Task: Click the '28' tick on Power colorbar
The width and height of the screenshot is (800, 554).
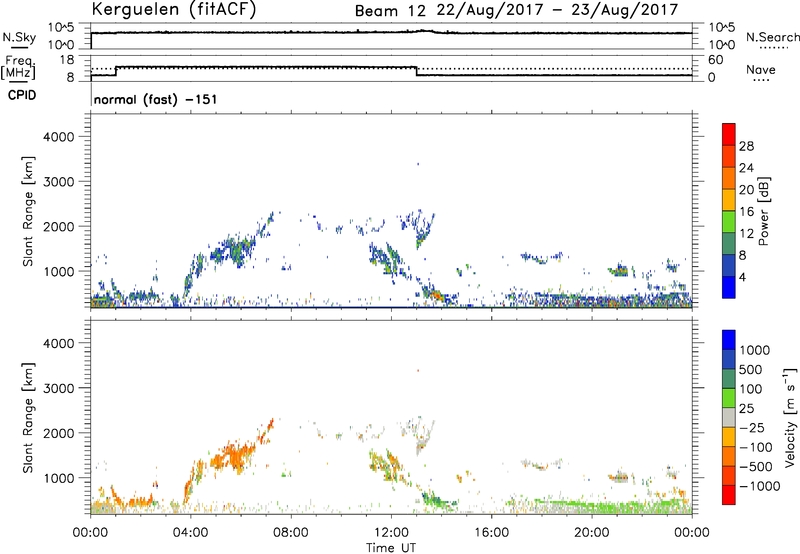Action: (746, 146)
